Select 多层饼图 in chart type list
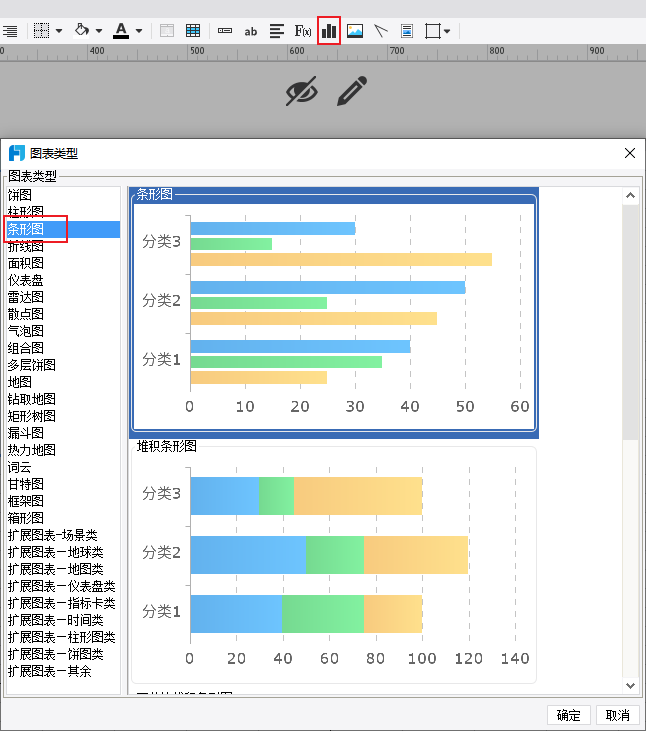The height and width of the screenshot is (731, 646). (x=63, y=365)
